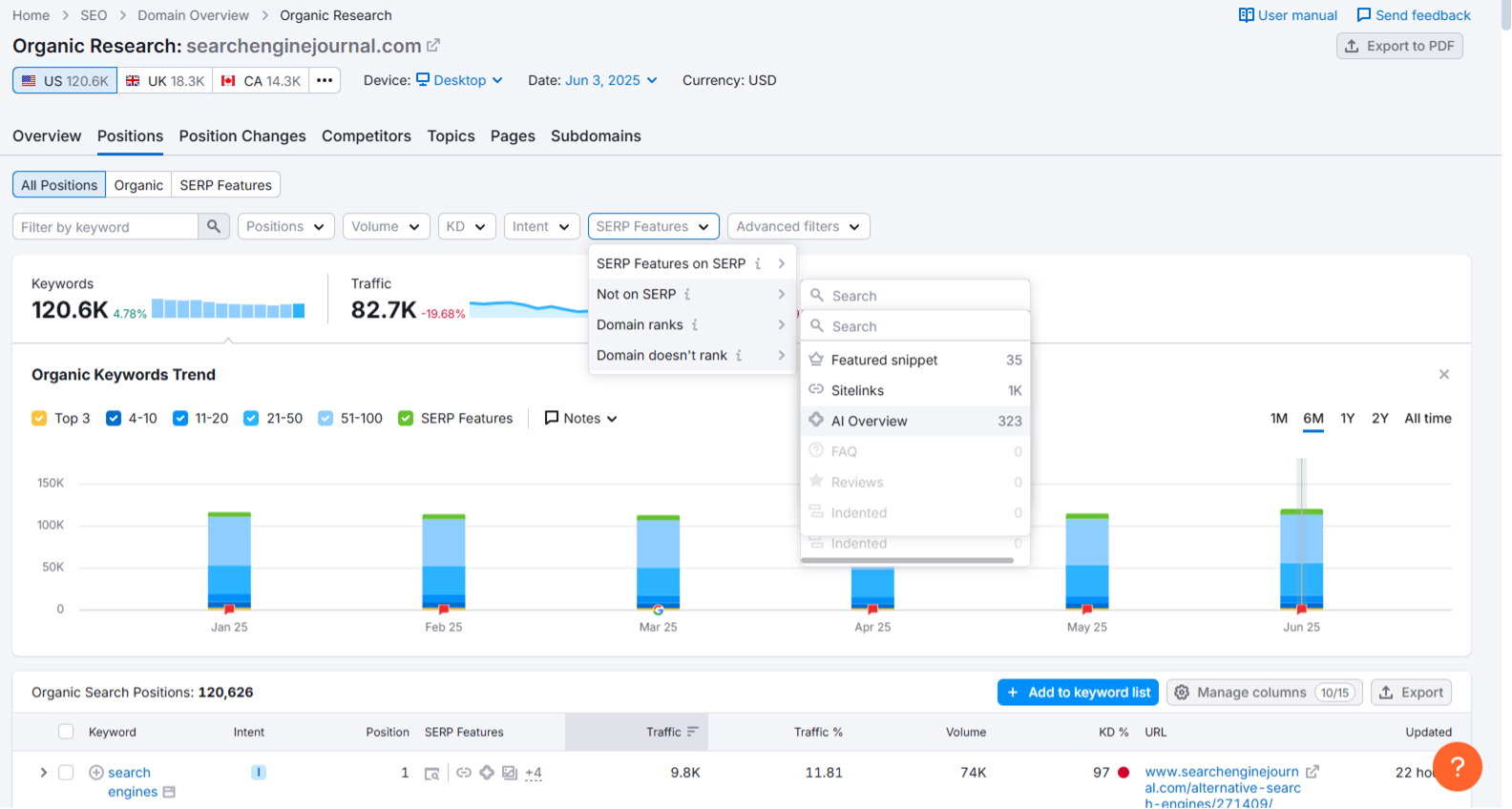Toggle the 11-20 positions checkbox
This screenshot has width=1512, height=809.
coord(180,418)
